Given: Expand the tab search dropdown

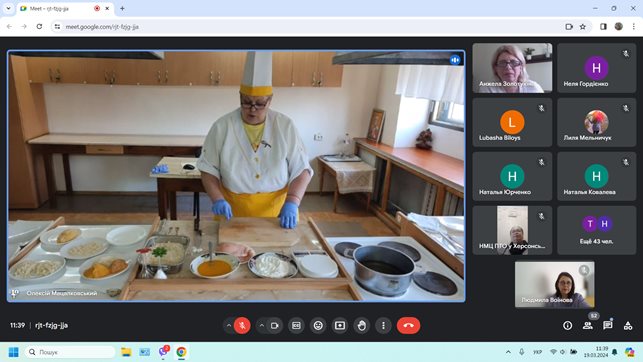Looking at the screenshot, I should 8,8.
